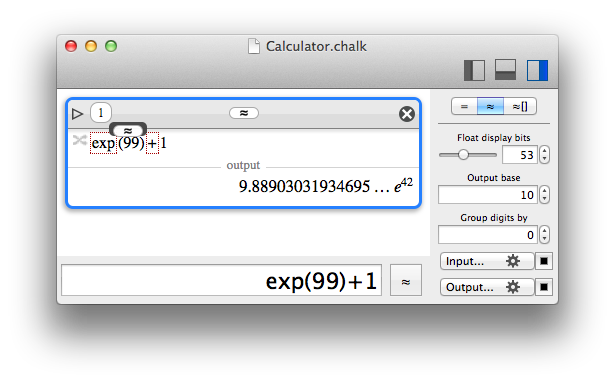615x383 pixels.
Task: Click the shuffle icon beside exp(99)+1
Action: pos(80,140)
